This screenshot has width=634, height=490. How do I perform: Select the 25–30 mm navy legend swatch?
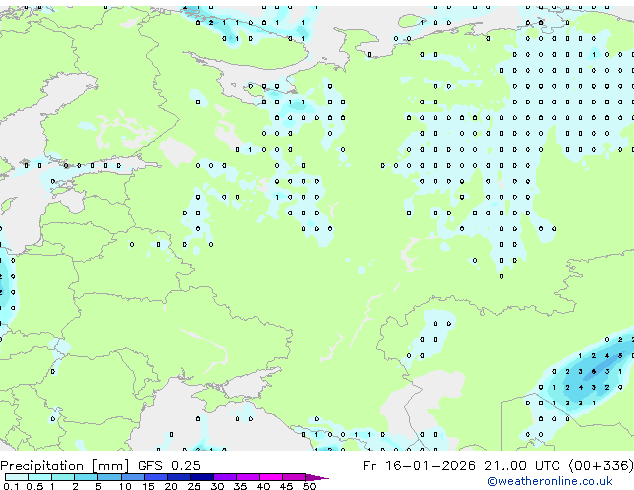pos(202,477)
